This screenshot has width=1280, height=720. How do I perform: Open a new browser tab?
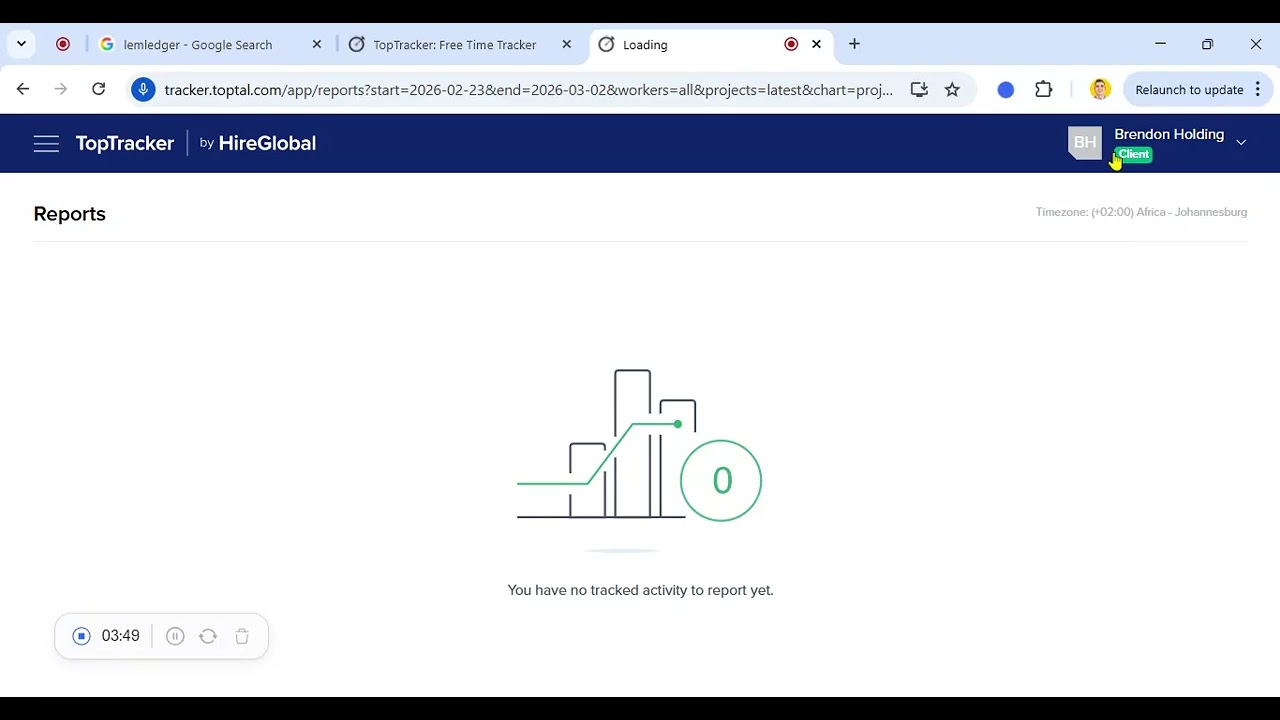854,44
